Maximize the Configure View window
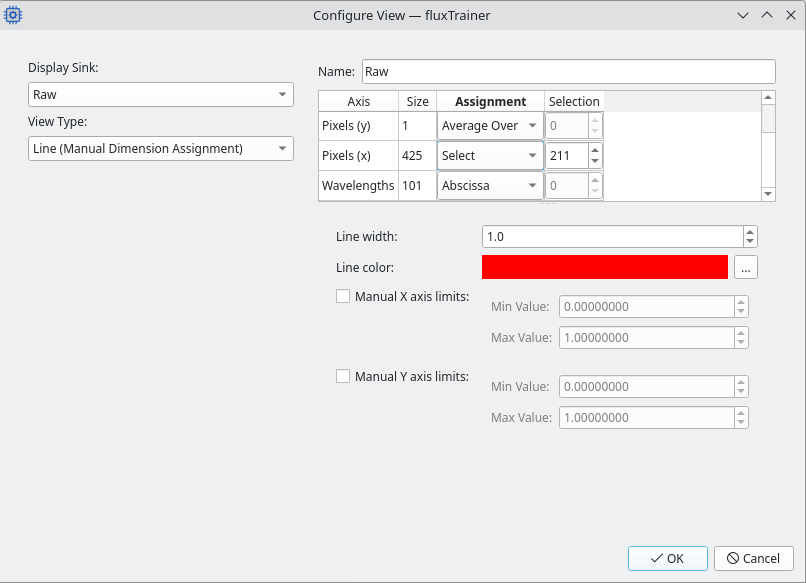Screen dimensions: 806x583 coord(767,15)
